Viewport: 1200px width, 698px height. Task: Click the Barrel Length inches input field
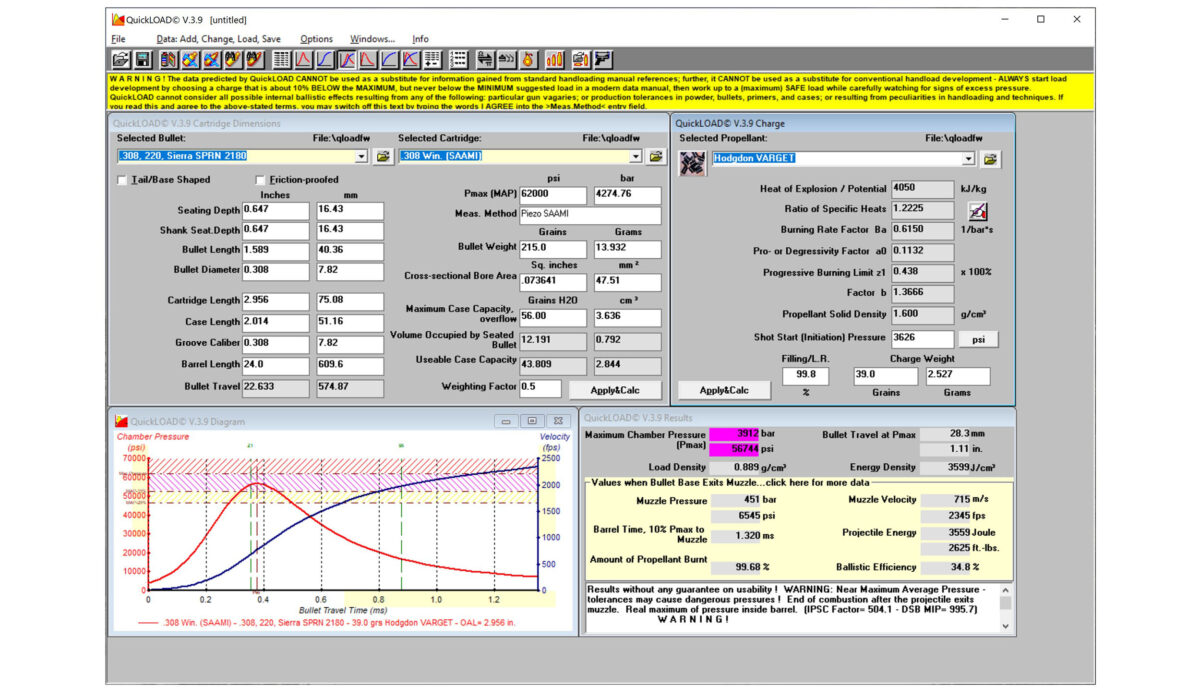tap(275, 365)
